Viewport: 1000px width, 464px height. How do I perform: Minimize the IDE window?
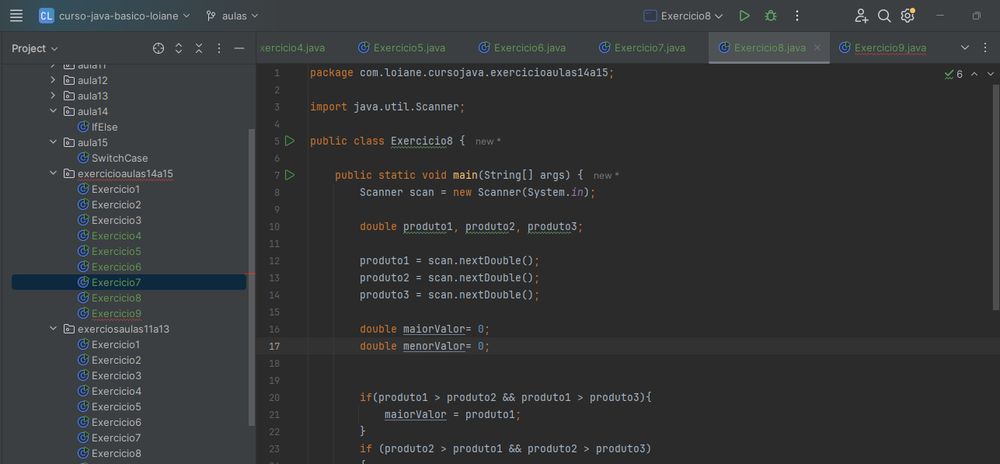tap(939, 16)
